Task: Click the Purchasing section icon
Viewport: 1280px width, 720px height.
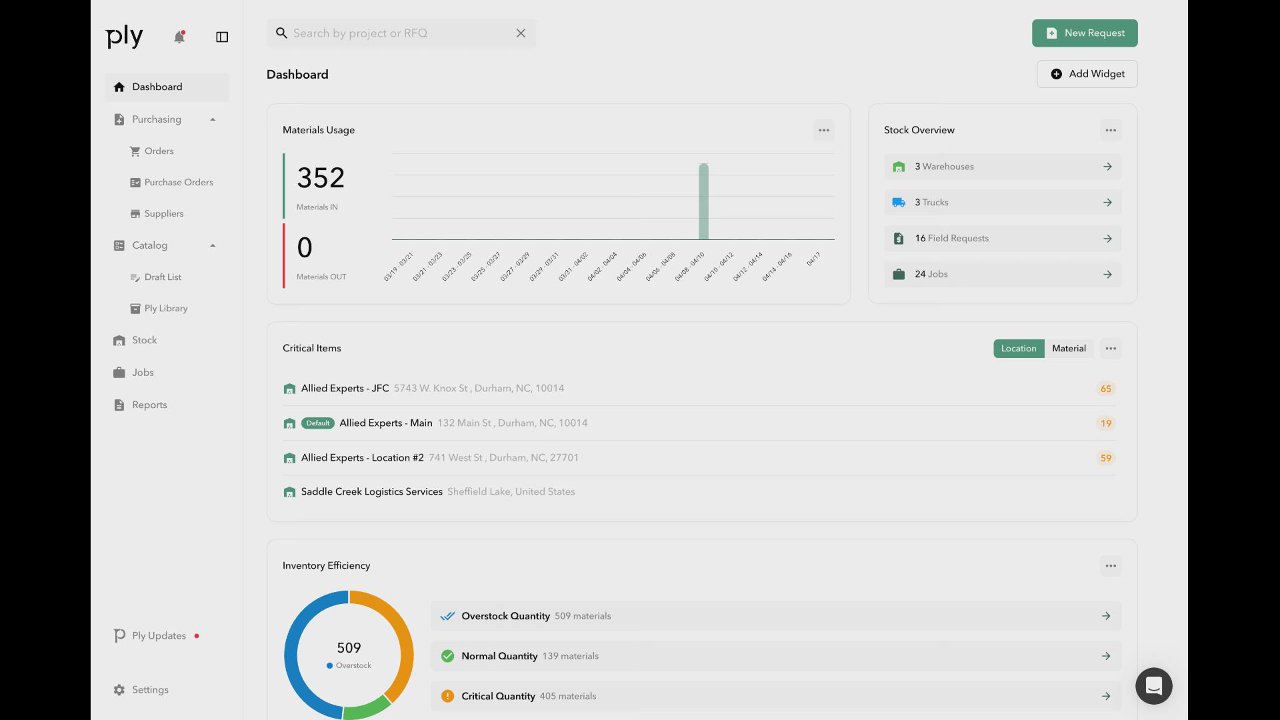Action: [119, 120]
